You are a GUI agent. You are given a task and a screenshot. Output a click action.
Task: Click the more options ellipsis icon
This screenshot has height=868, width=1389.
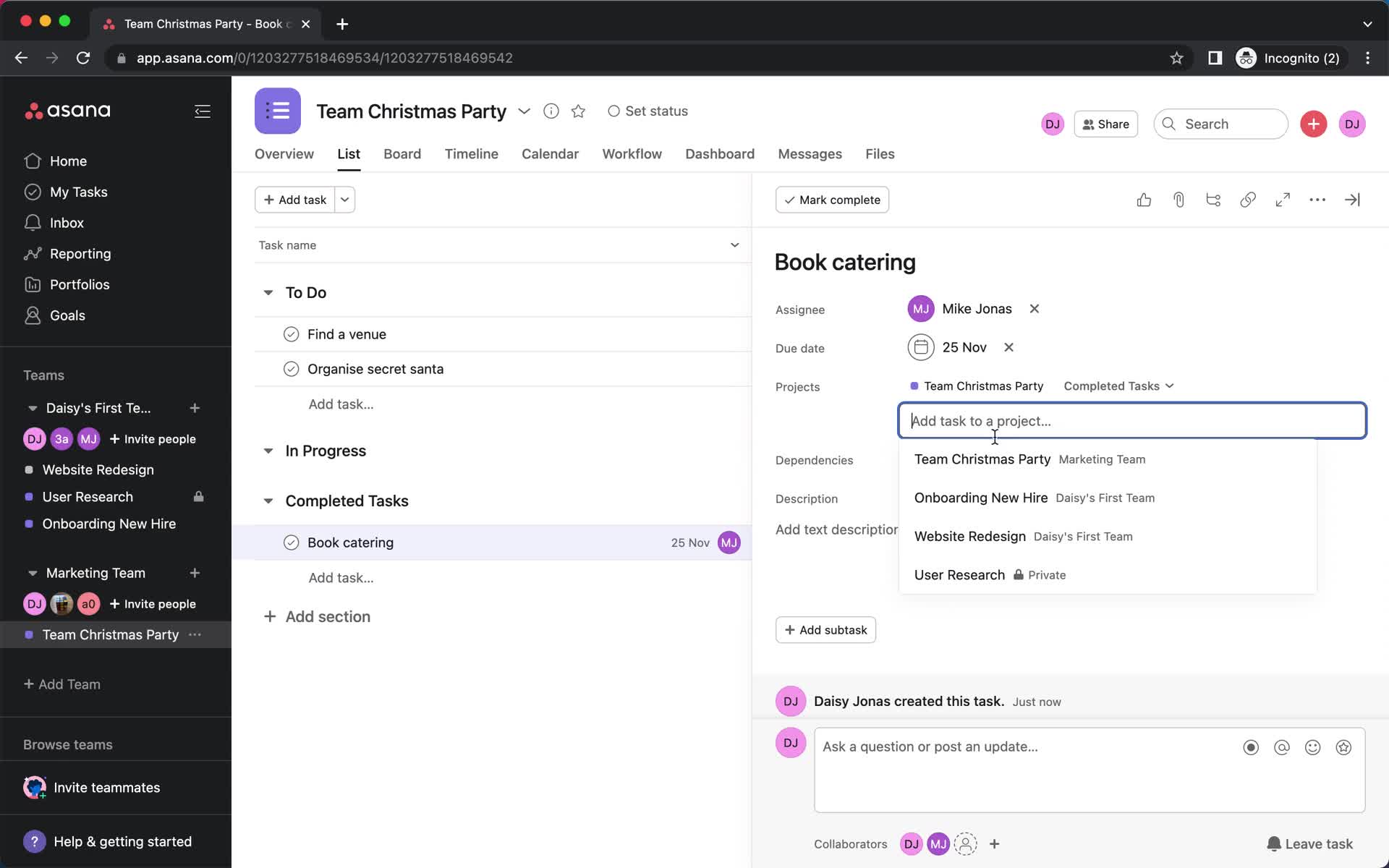(x=1317, y=200)
